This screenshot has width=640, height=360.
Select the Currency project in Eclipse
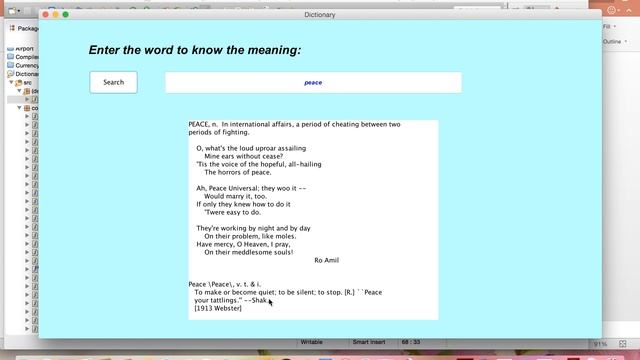tap(22, 65)
